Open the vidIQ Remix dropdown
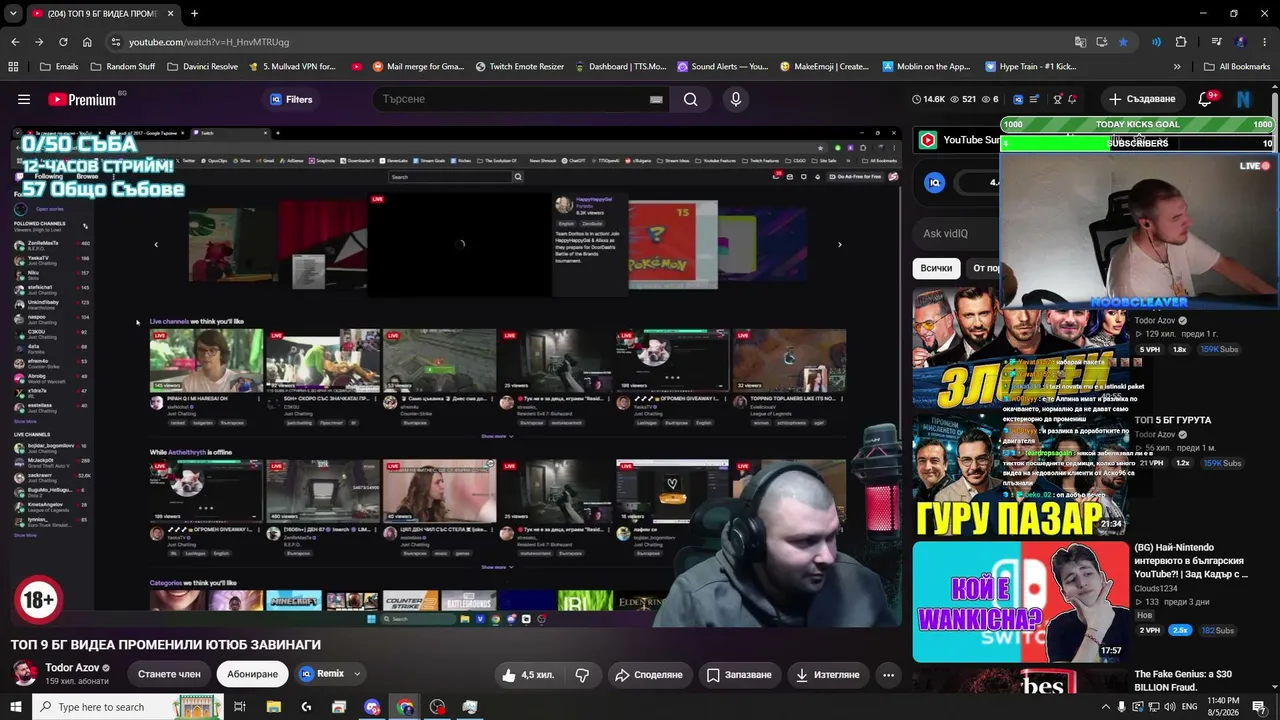The image size is (1280, 720). click(x=330, y=674)
